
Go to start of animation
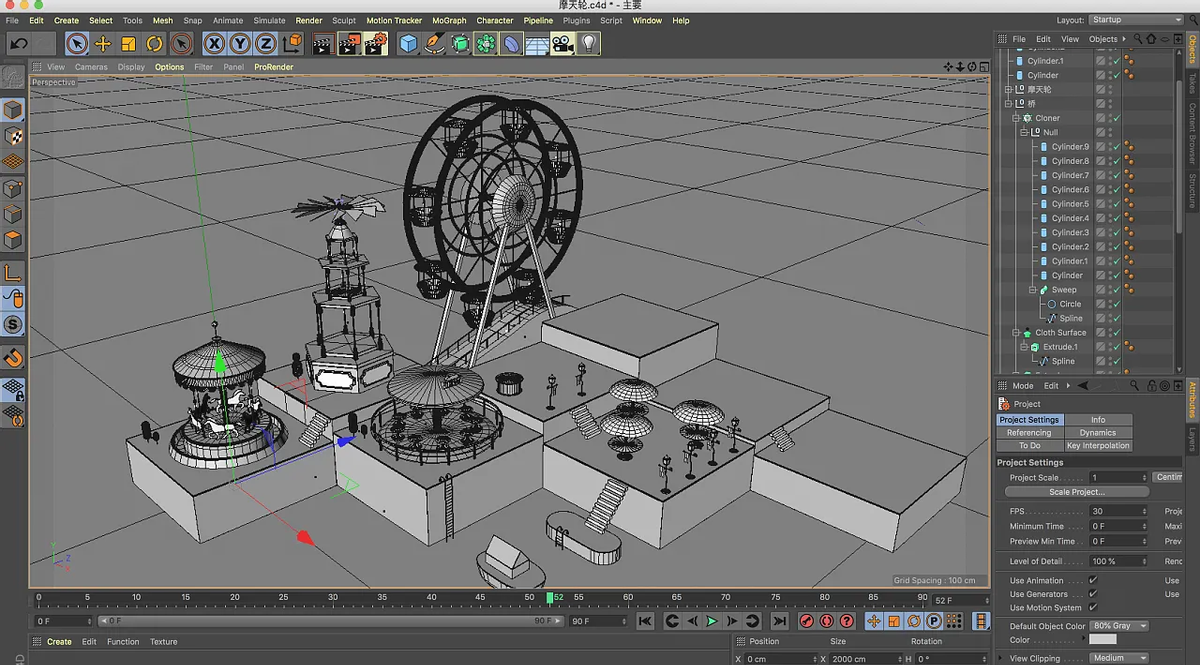(645, 621)
